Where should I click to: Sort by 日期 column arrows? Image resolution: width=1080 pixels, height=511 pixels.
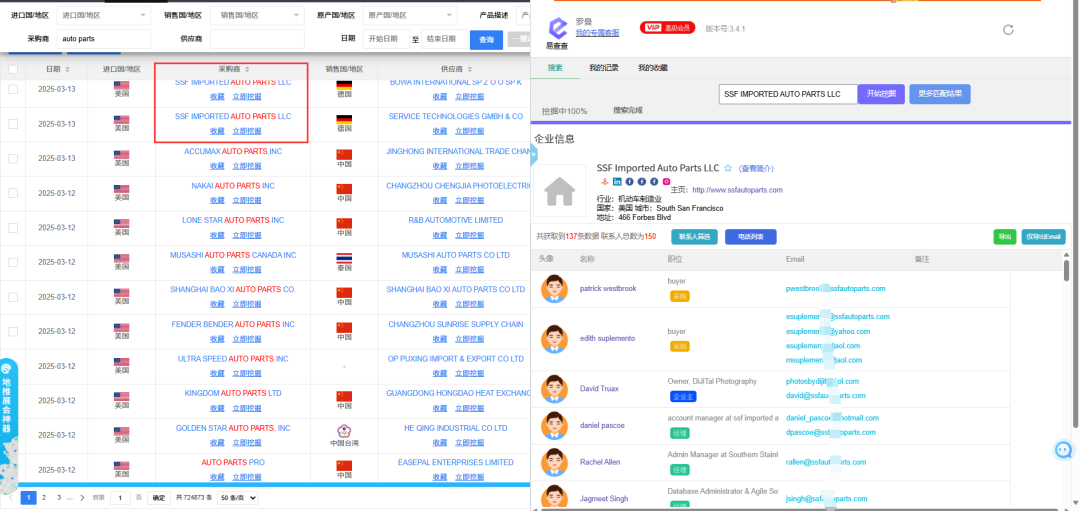pos(68,69)
